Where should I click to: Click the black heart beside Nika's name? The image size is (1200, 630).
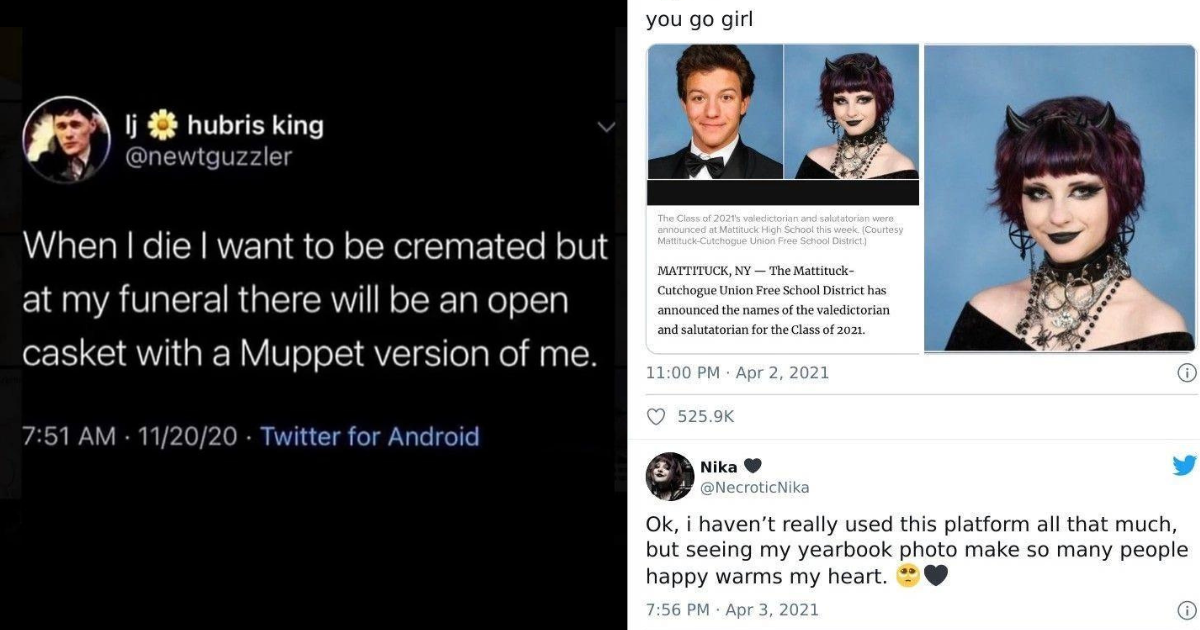[x=754, y=467]
